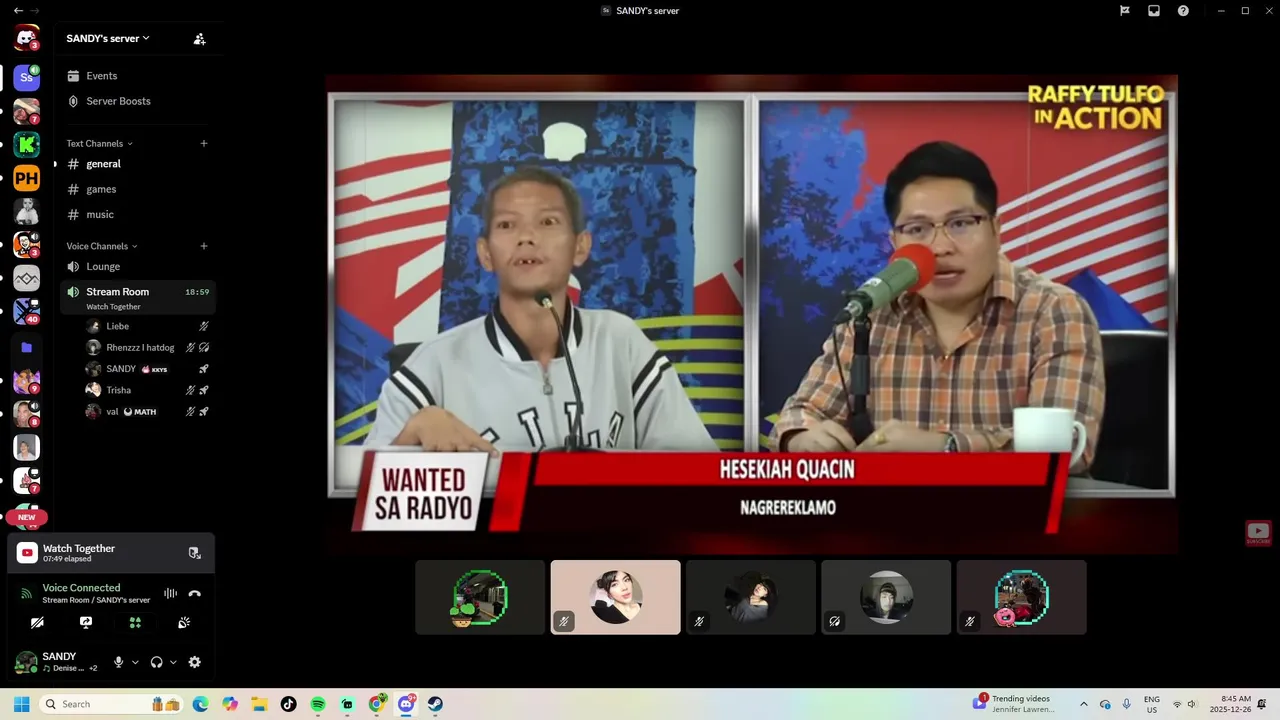Viewport: 1280px width, 720px height.
Task: Open SANDY's server dropdown menu
Action: 108,39
